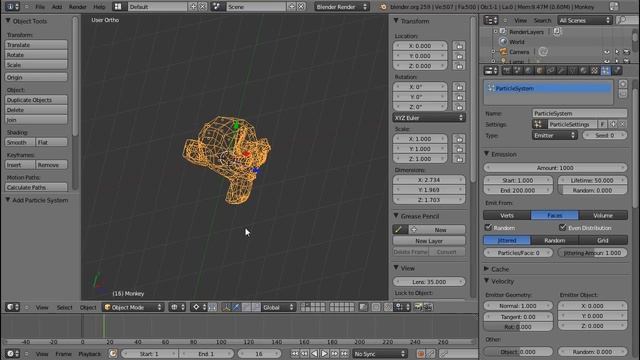Screen dimensions: 640x360
Task: Click the World globe icon in outliner
Action: pyautogui.click(x=503, y=42)
